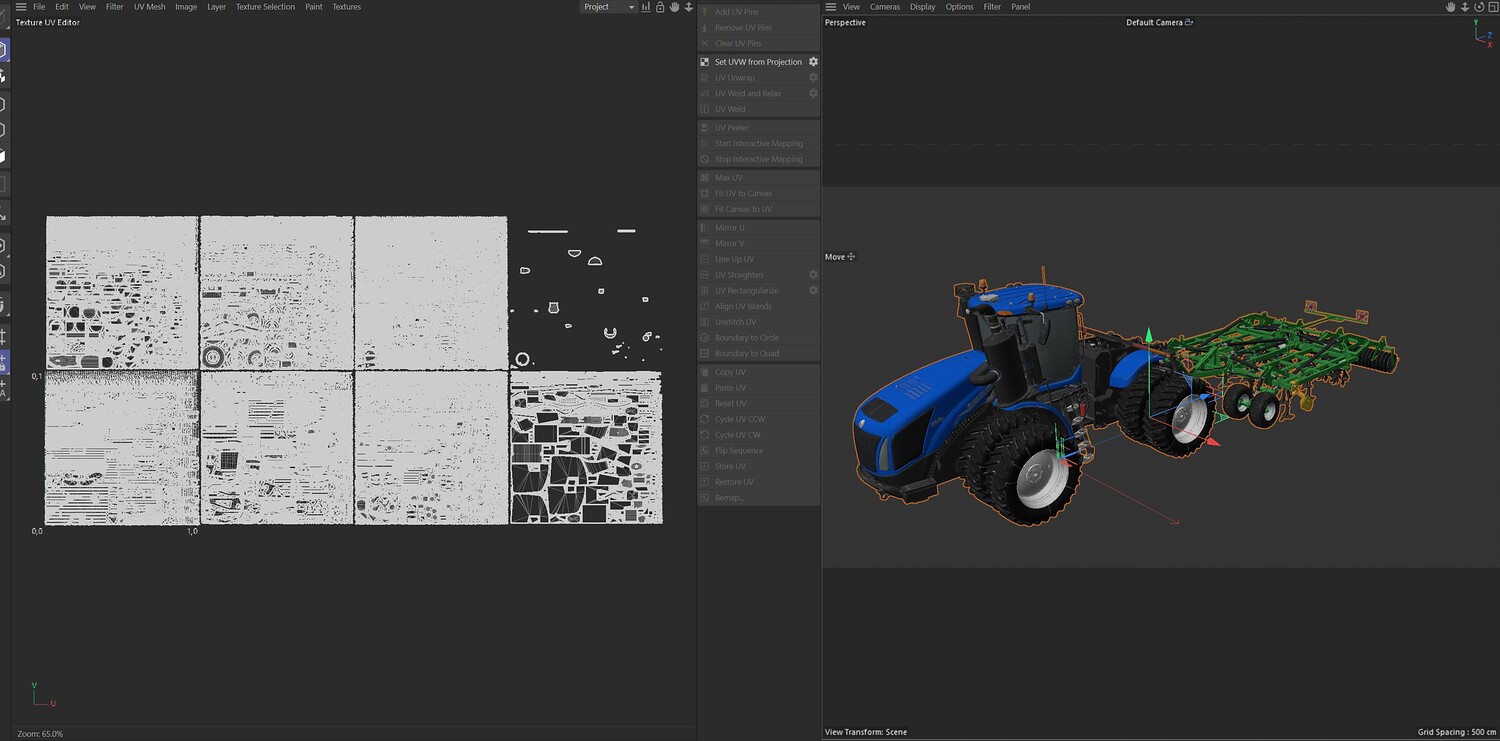Open the Edit menu in UV Editor
1500x741 pixels.
click(62, 7)
